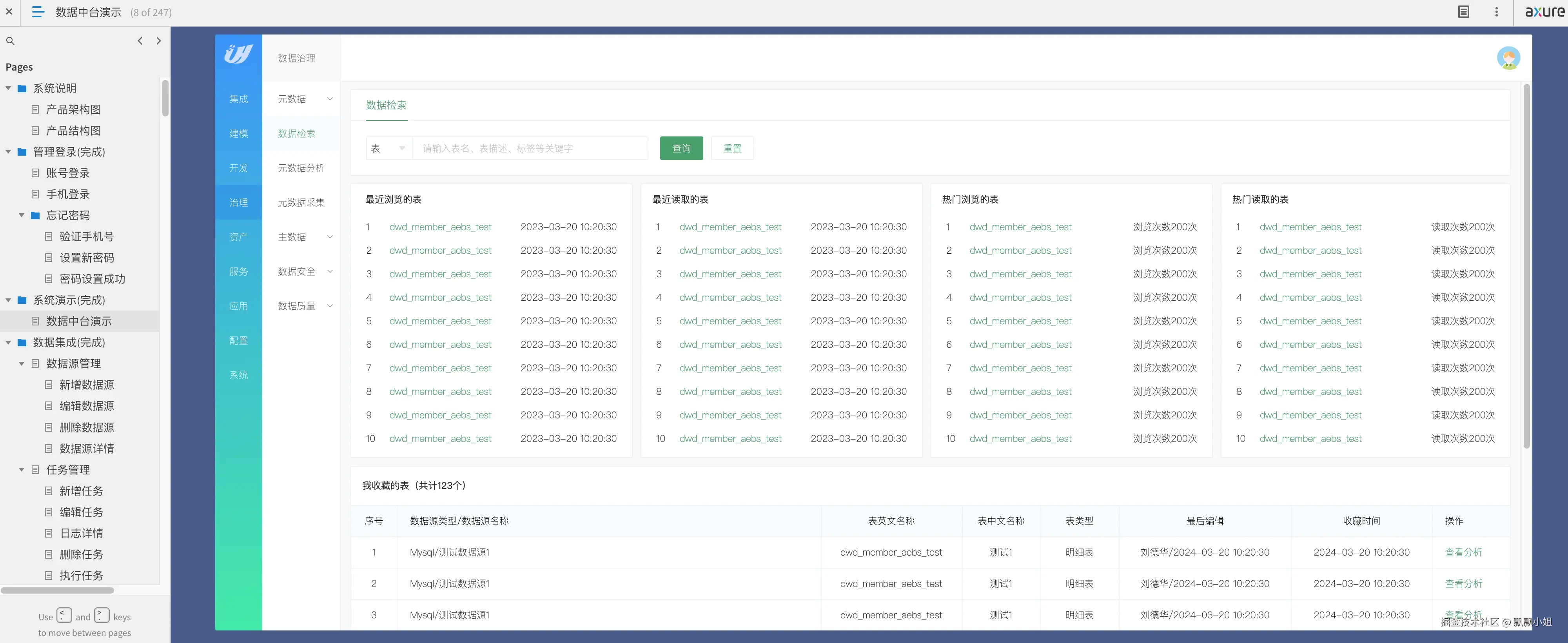Collapse the 管理登录(完成) folder in tree

click(x=8, y=152)
